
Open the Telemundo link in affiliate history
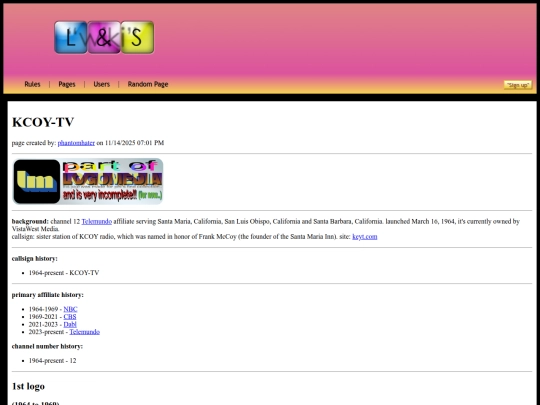tap(84, 332)
